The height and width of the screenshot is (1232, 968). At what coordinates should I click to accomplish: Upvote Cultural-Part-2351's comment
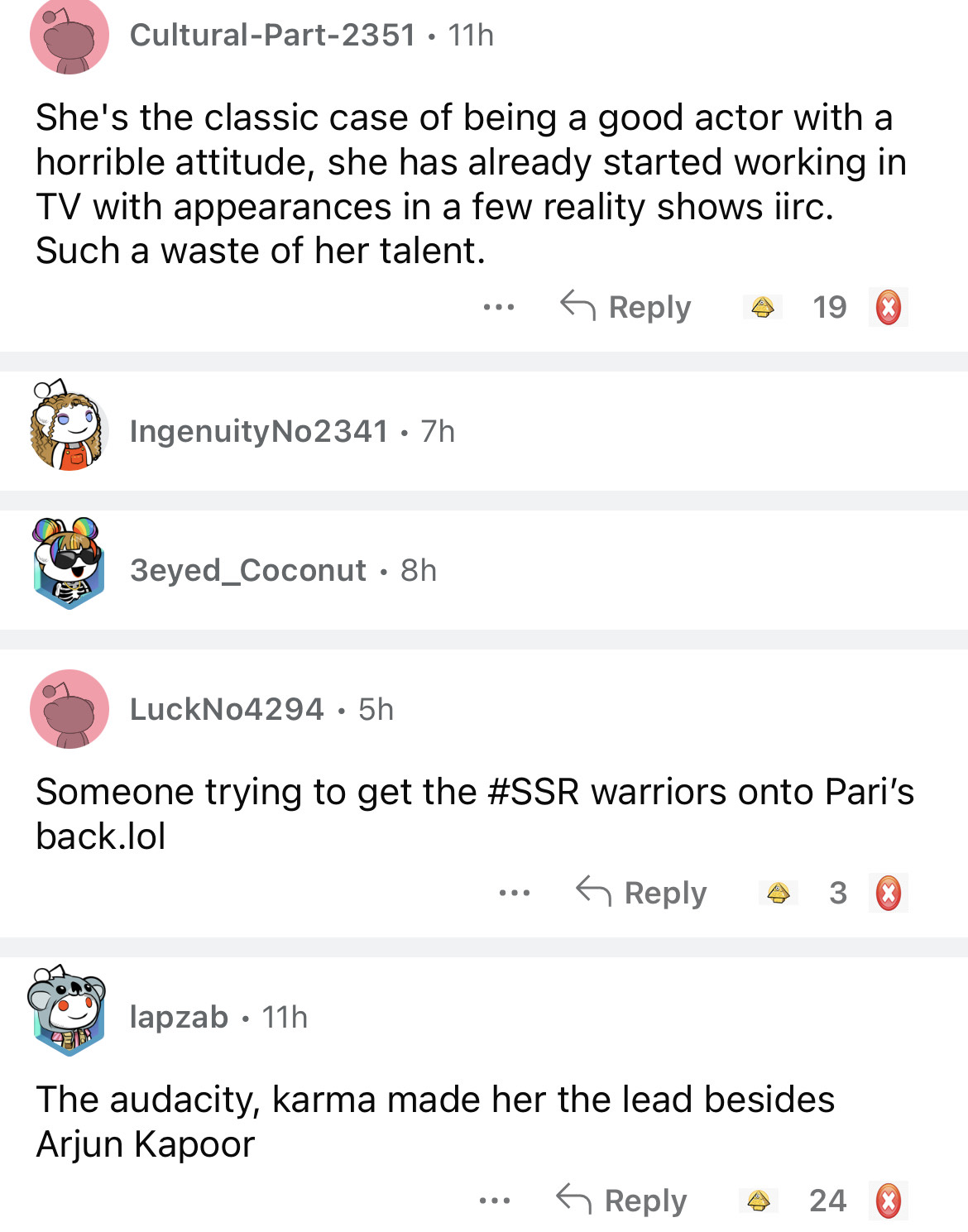coord(762,308)
